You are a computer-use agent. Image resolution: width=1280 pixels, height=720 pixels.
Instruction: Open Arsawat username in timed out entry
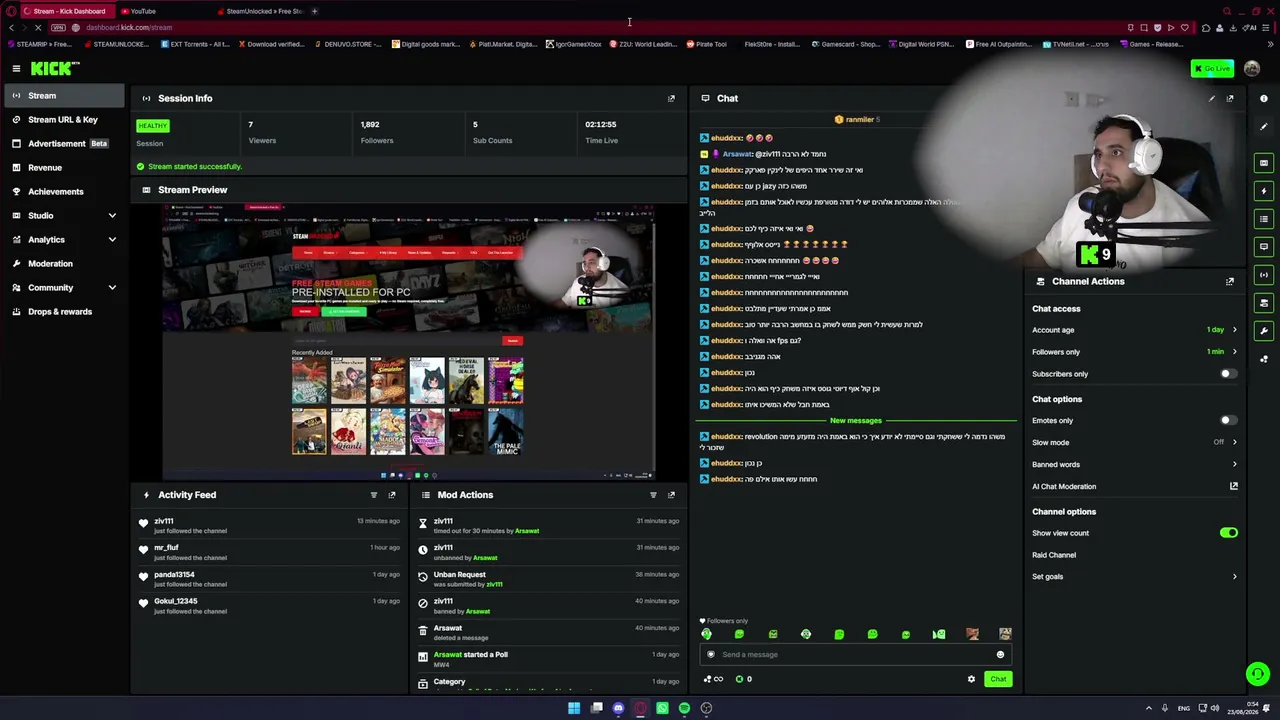(526, 531)
